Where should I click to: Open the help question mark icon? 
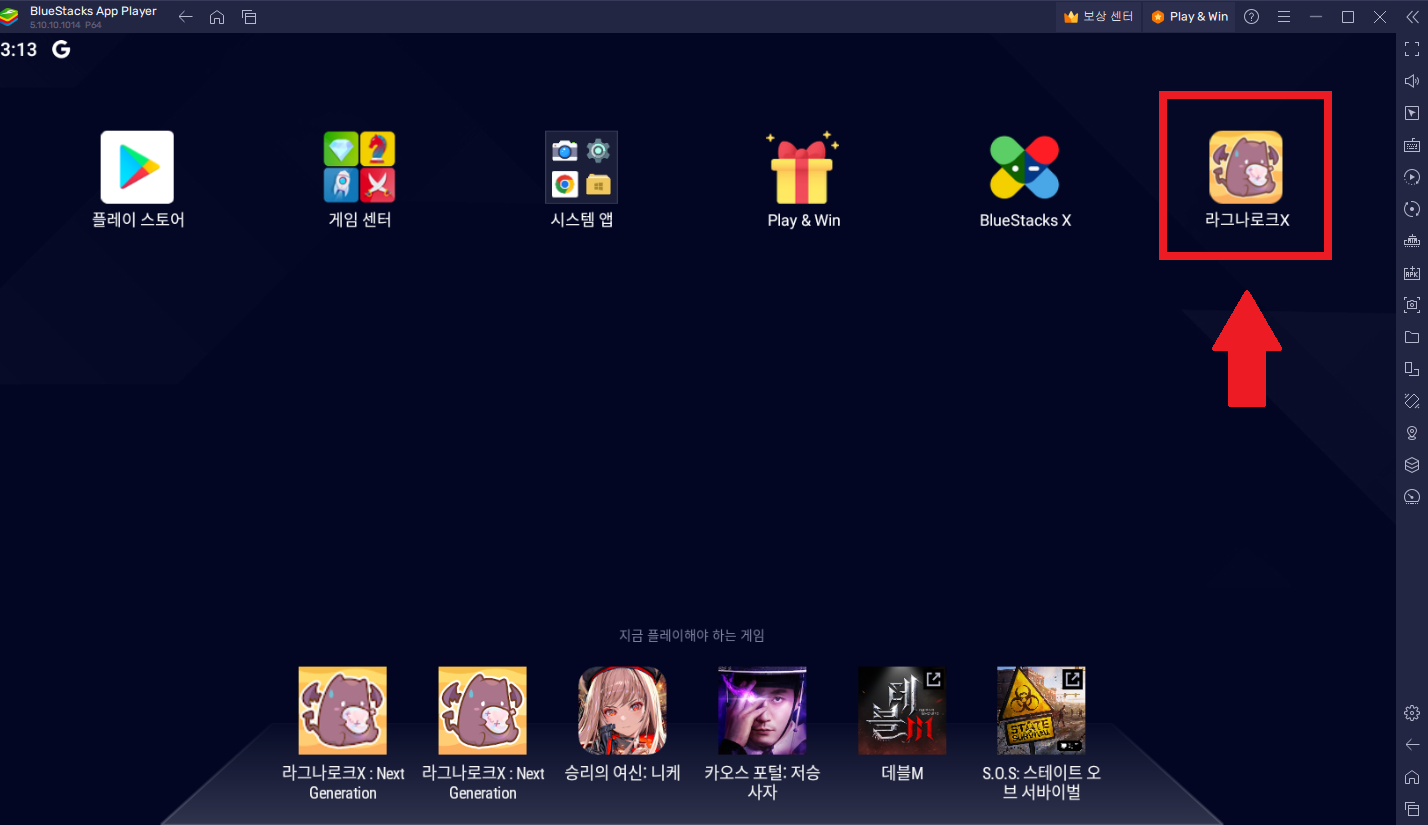(1251, 17)
